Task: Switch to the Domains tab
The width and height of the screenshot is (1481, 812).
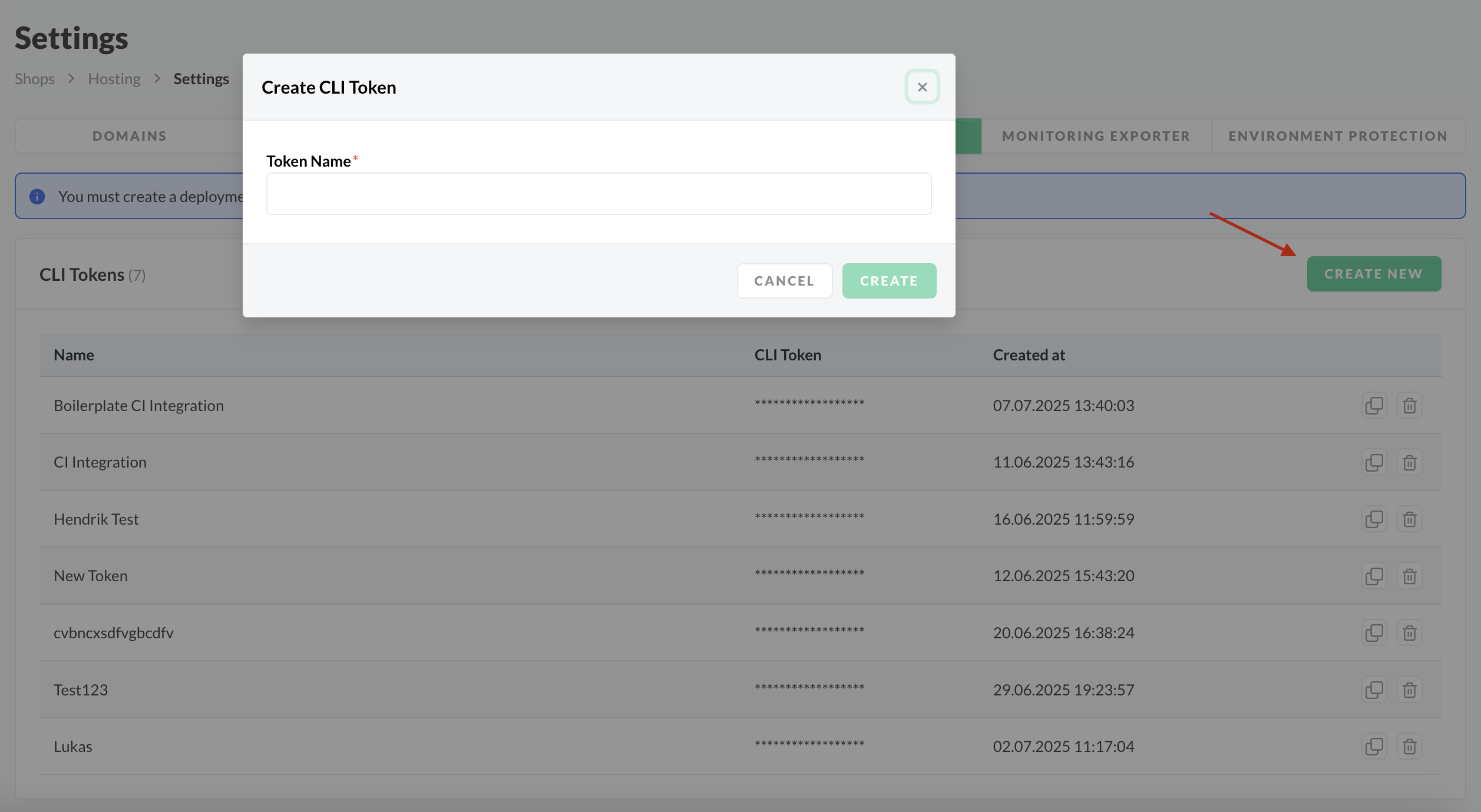Action: (130, 136)
